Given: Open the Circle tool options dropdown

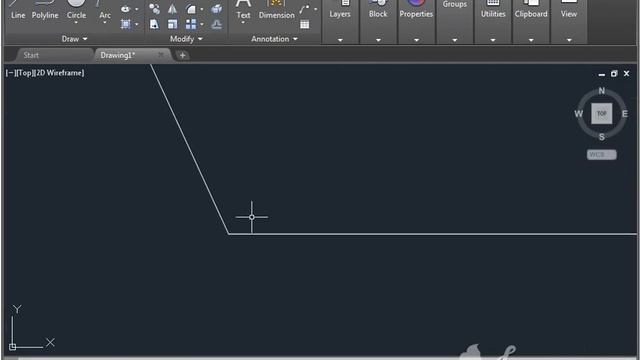Looking at the screenshot, I should 76,22.
